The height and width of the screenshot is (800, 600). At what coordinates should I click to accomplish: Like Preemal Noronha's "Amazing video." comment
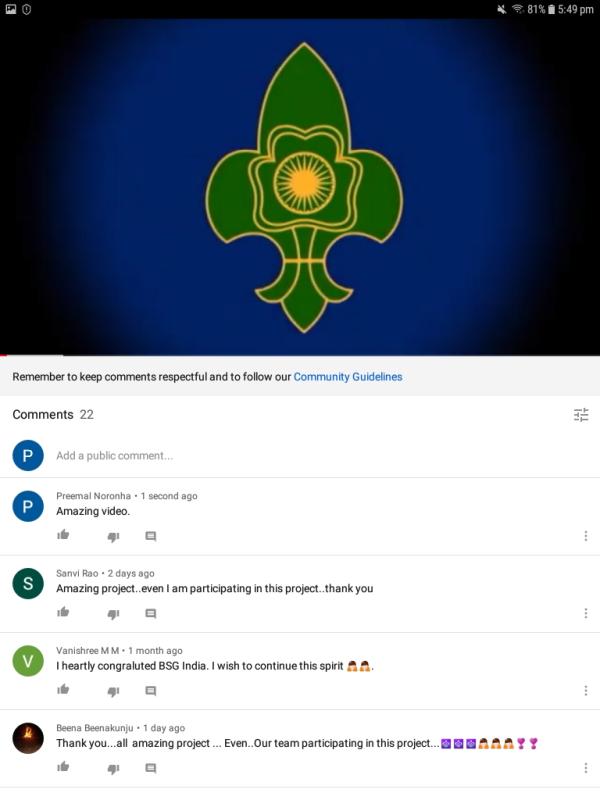coord(63,535)
